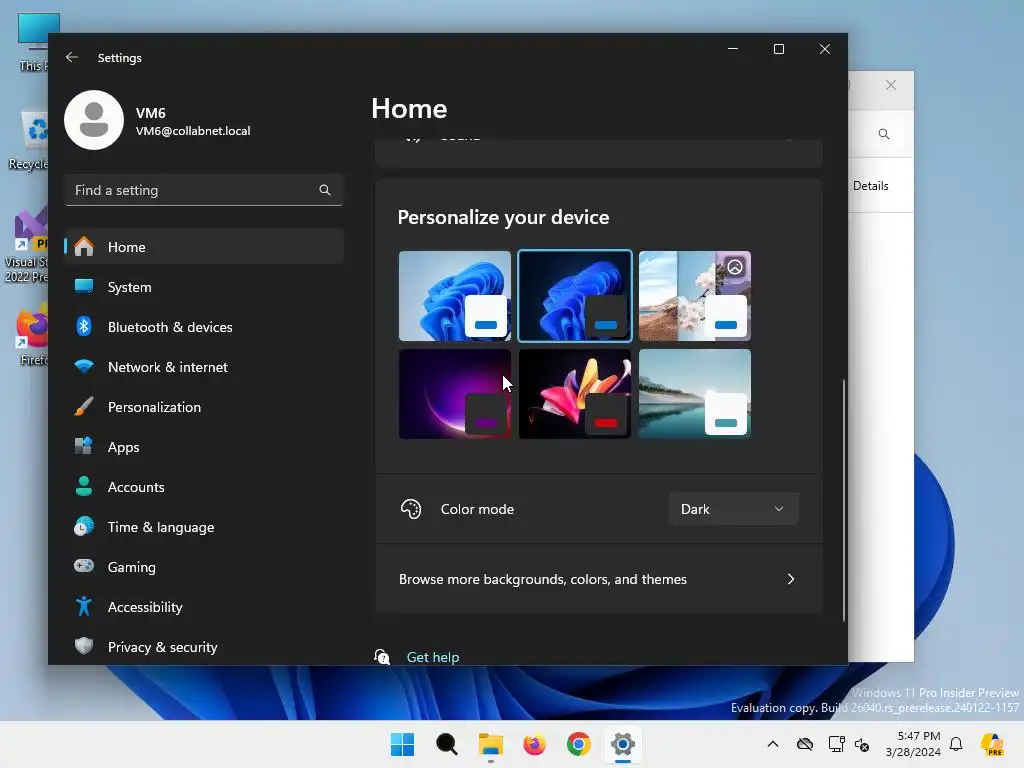Apply the dark Windows bloom theme
The image size is (1024, 768).
click(575, 296)
